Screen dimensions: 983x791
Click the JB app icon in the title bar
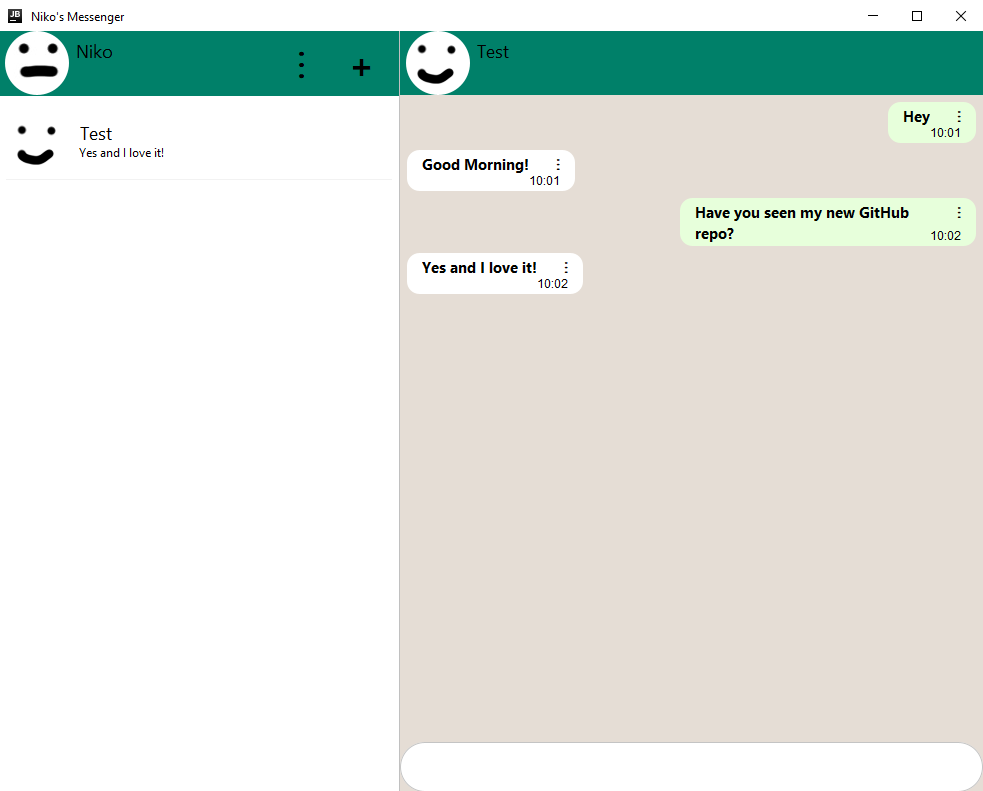coord(15,16)
